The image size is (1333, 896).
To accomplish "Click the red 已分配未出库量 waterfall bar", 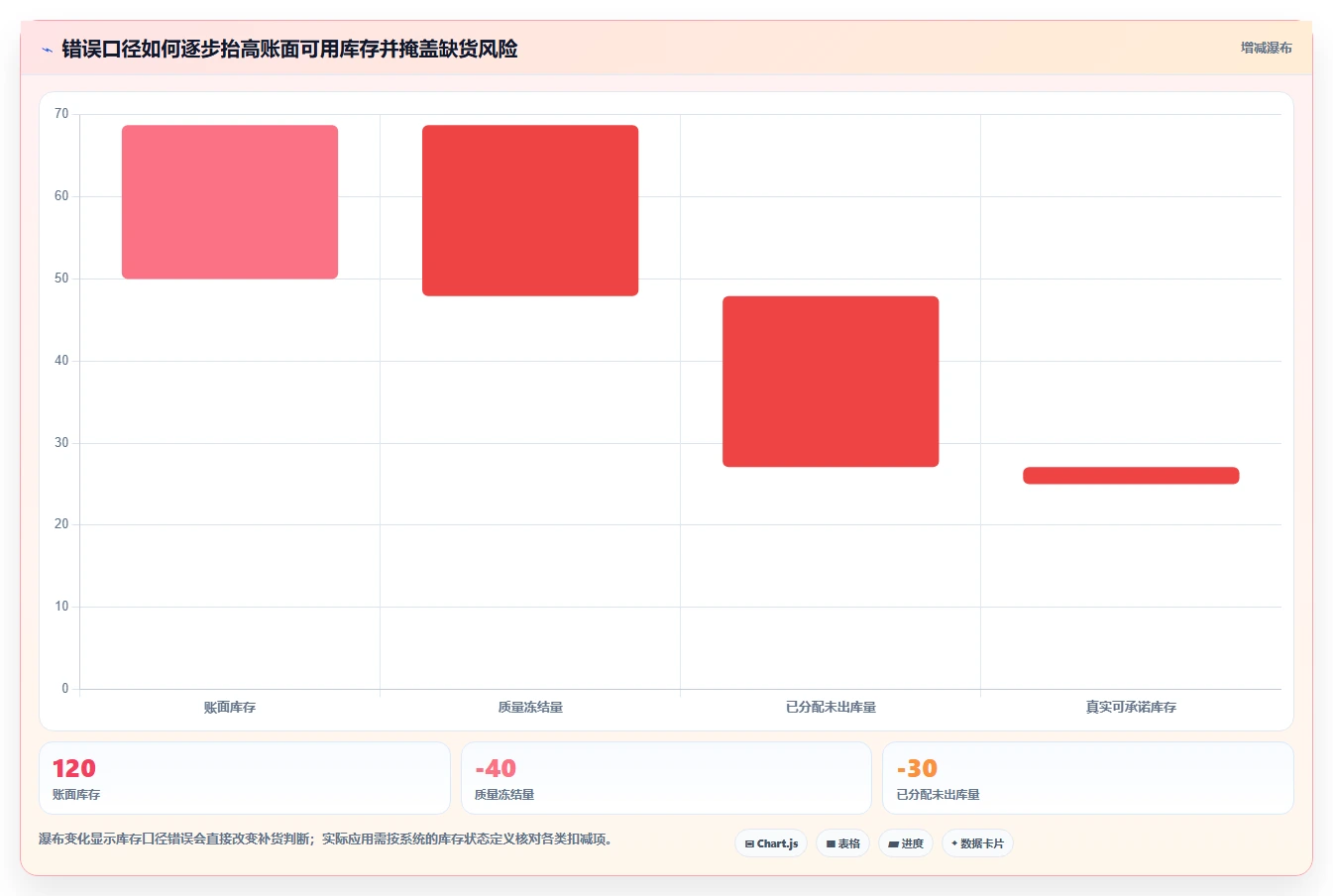I will [831, 382].
